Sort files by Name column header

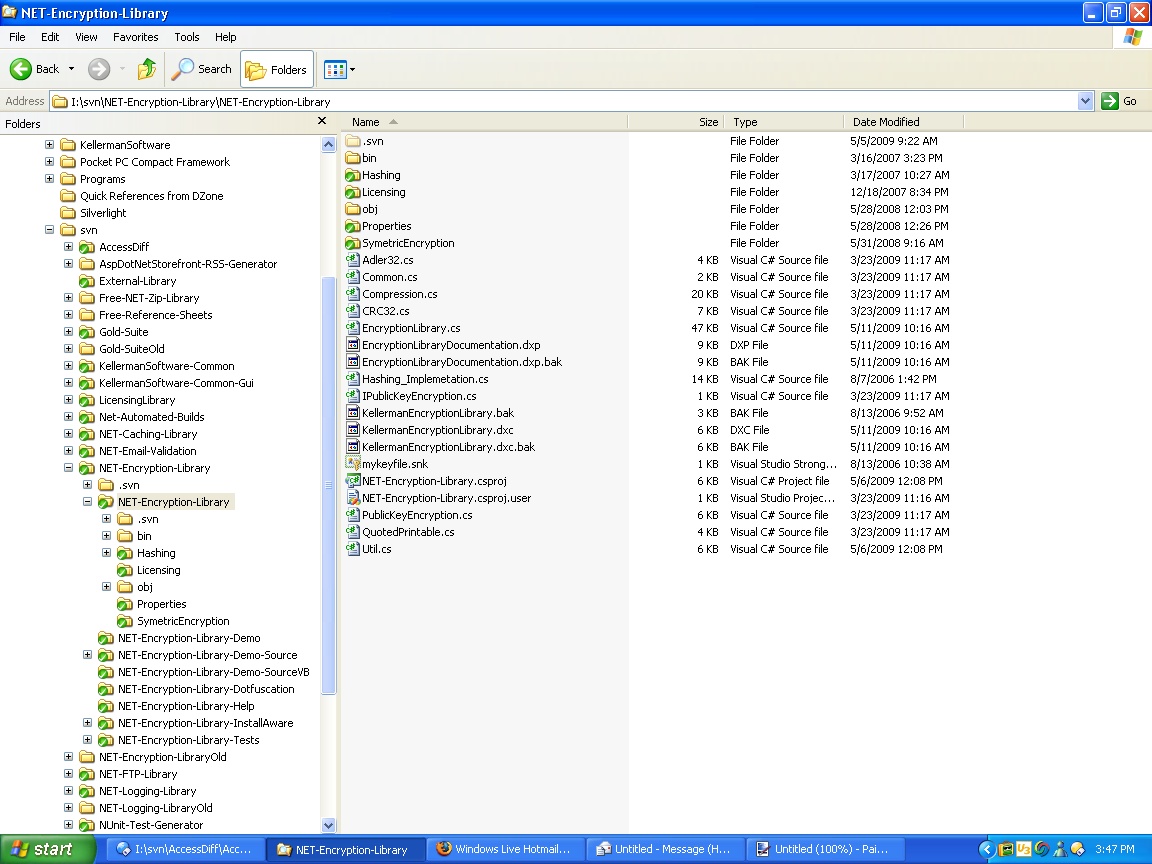pyautogui.click(x=485, y=122)
